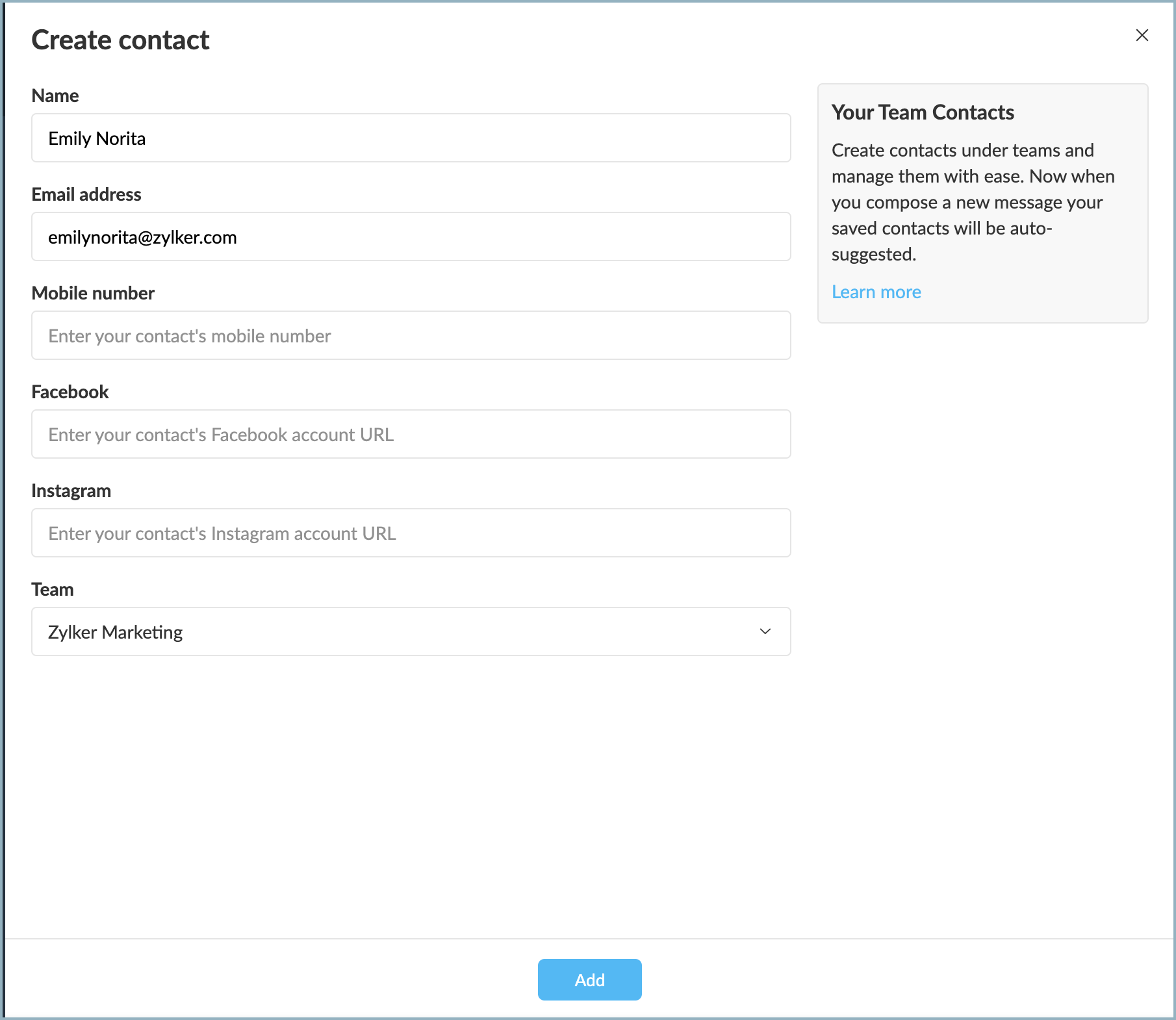
Task: Select the Instagram account URL input
Action: point(411,533)
